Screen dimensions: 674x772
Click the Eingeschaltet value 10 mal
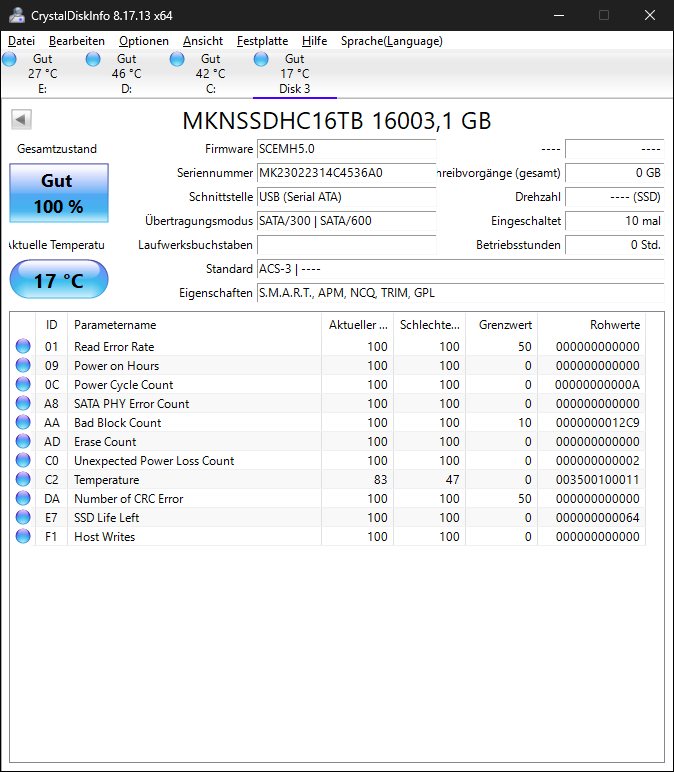614,221
